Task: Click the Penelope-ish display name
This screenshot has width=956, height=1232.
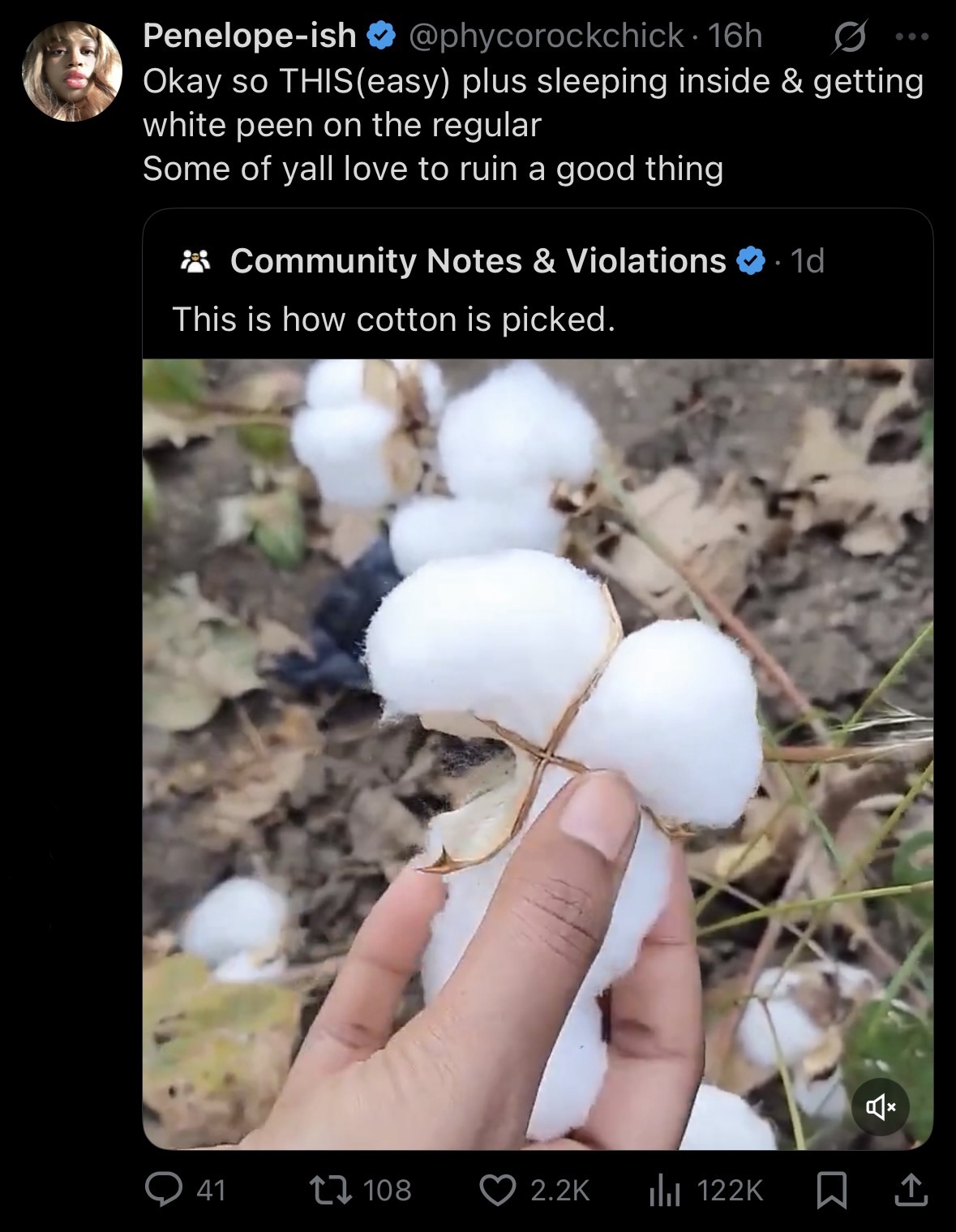Action: pos(249,36)
